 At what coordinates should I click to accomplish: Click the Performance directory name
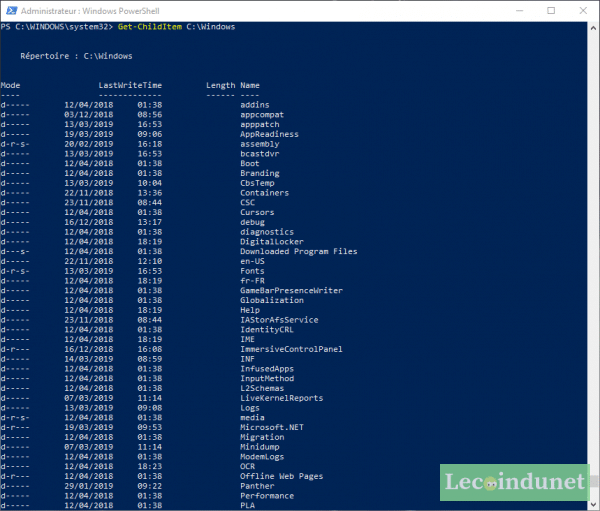click(267, 496)
